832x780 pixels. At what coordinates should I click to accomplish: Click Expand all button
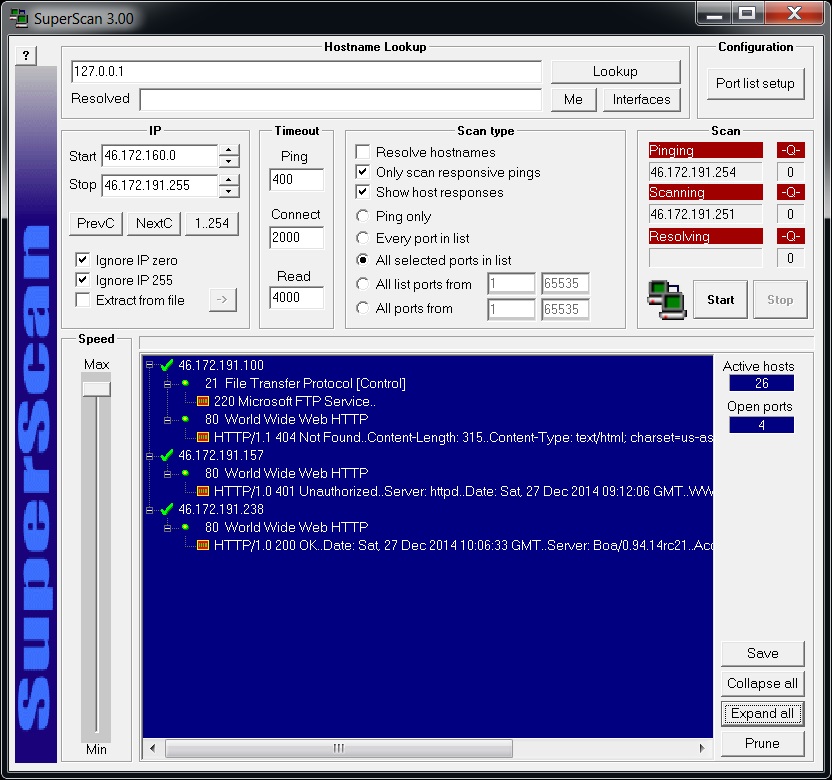tap(762, 714)
